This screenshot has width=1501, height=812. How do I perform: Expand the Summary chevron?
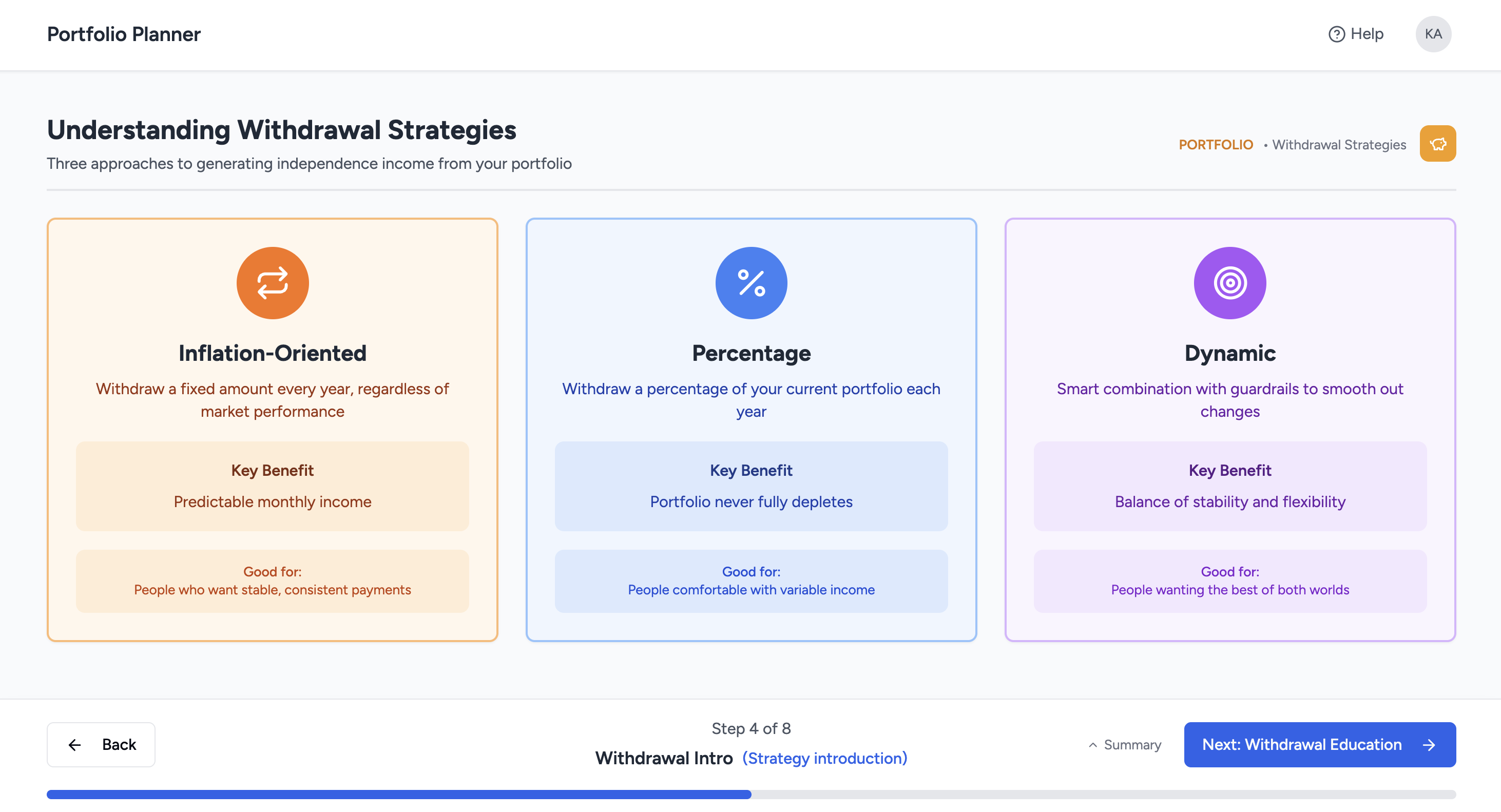click(1092, 745)
